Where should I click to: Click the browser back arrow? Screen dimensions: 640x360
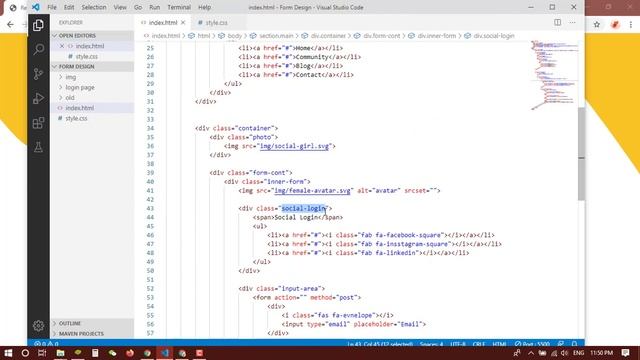10,24
